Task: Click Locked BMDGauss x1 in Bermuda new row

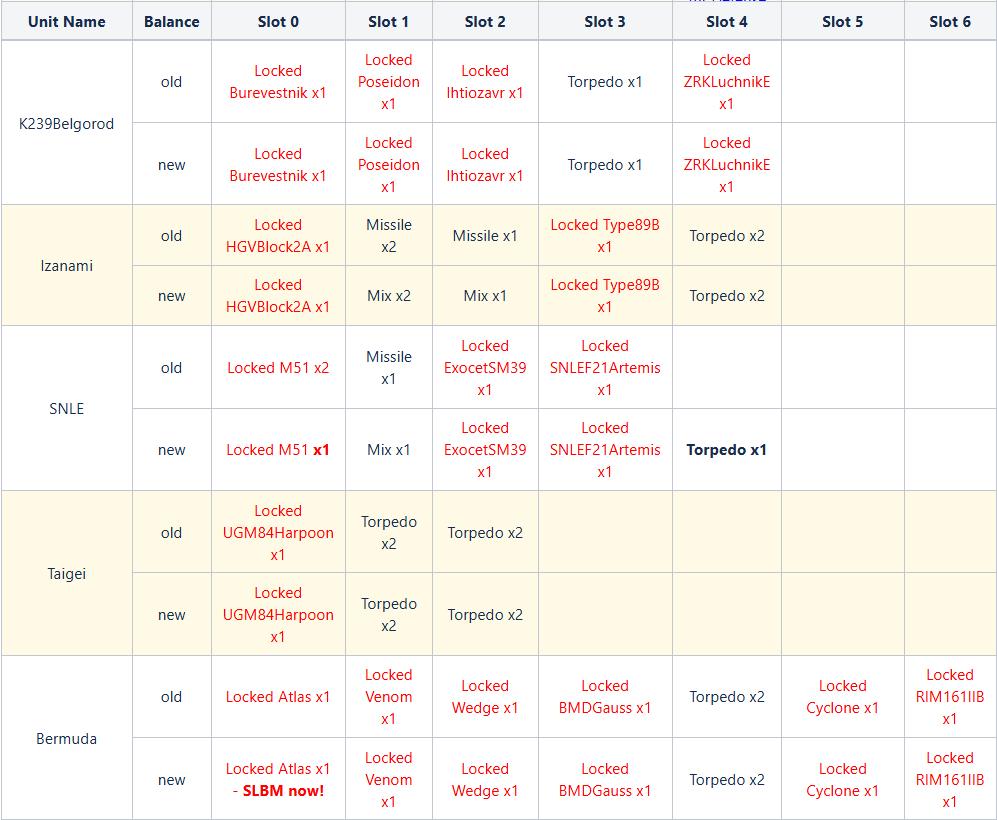Action: (605, 779)
